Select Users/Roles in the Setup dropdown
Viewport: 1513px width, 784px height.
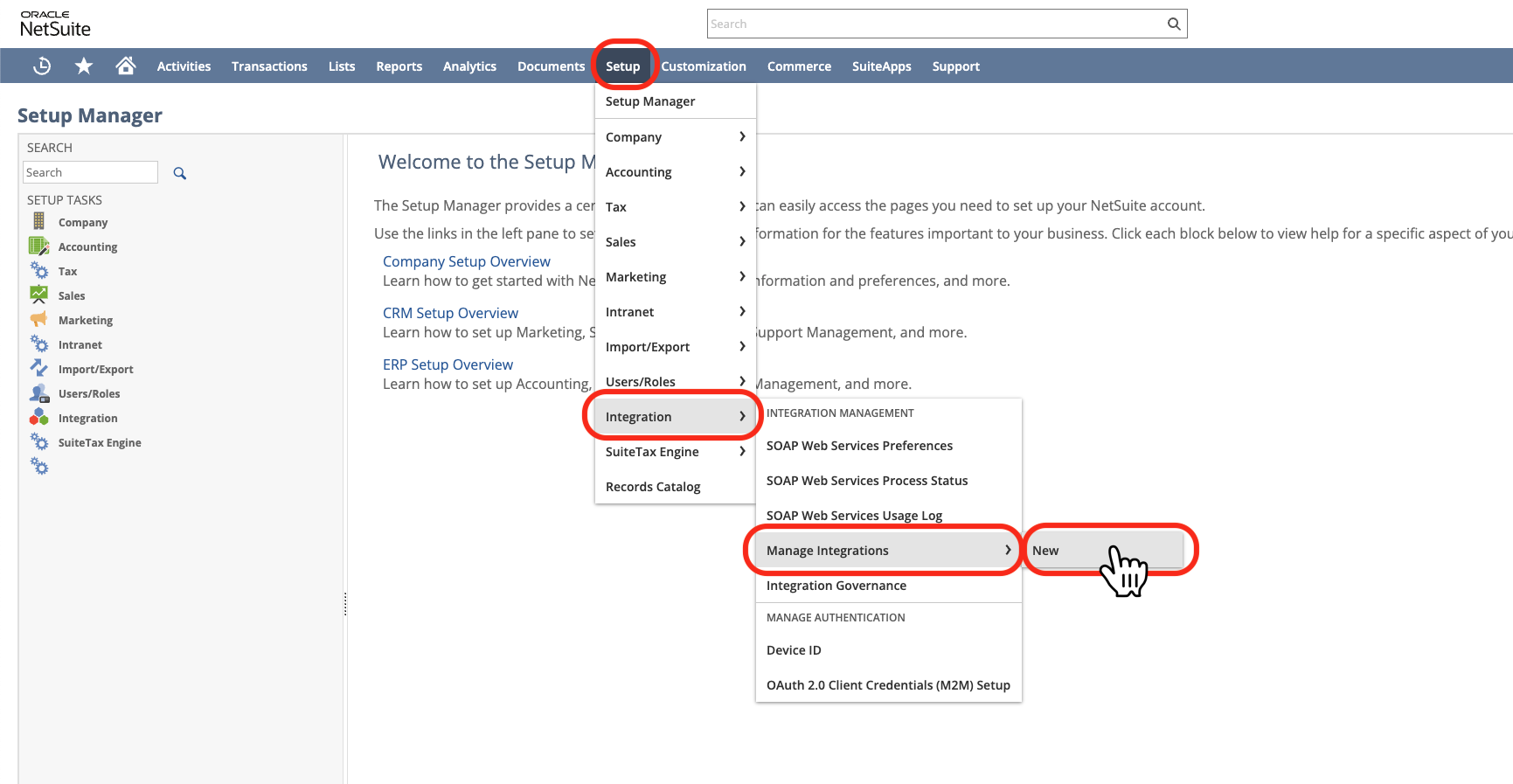coord(675,382)
